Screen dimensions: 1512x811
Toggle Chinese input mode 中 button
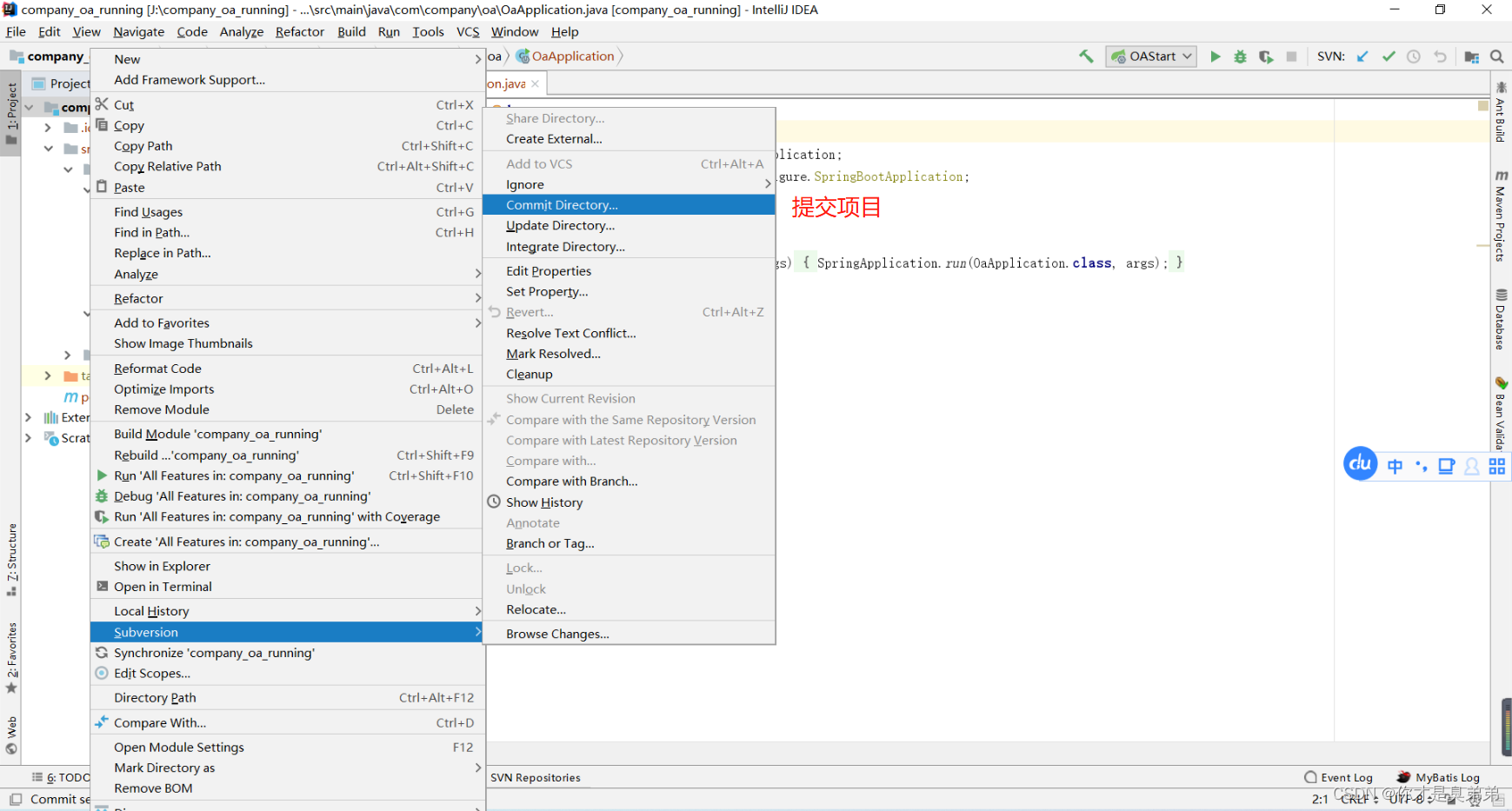pos(1395,467)
